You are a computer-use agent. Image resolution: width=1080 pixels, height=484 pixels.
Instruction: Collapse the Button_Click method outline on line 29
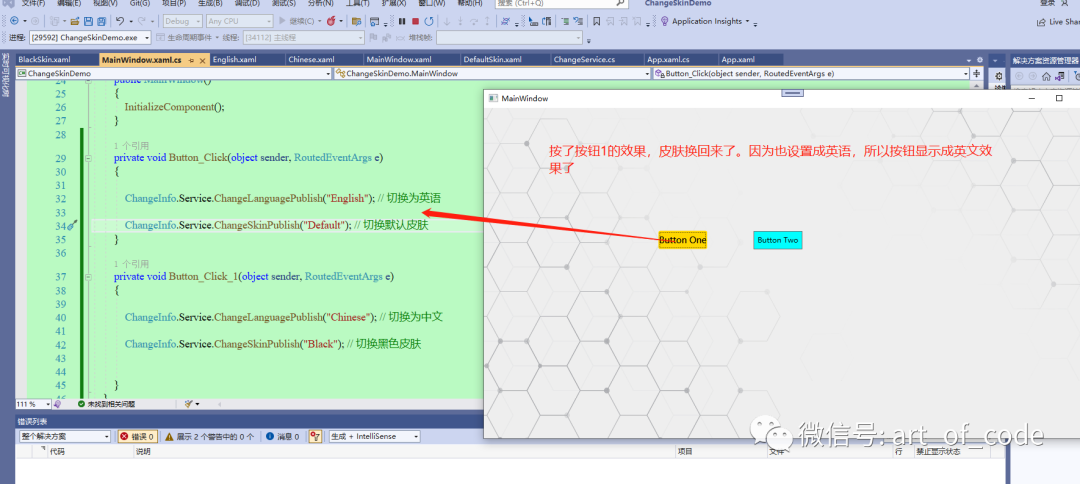87,158
